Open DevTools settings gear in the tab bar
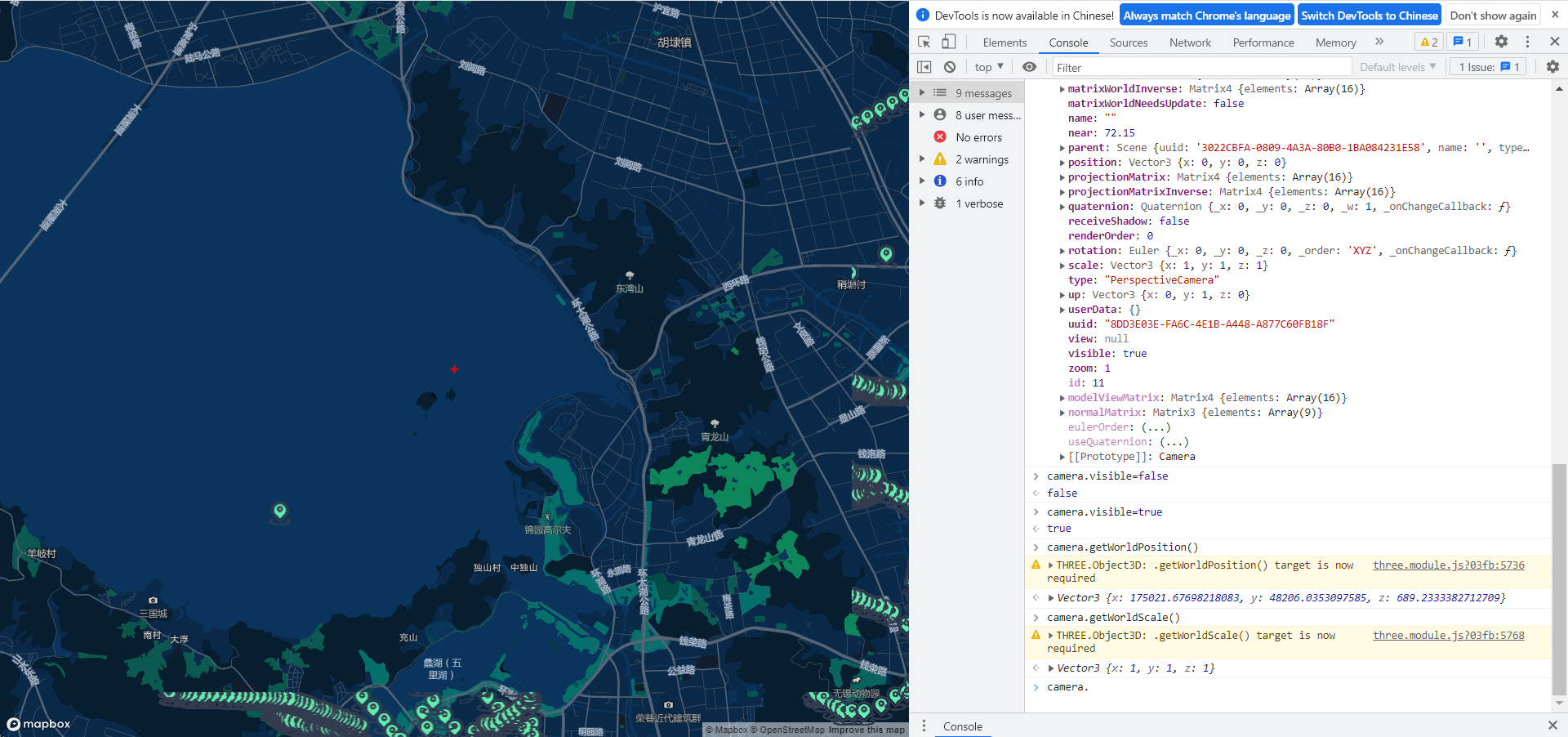This screenshot has width=1568, height=737. (x=1501, y=42)
